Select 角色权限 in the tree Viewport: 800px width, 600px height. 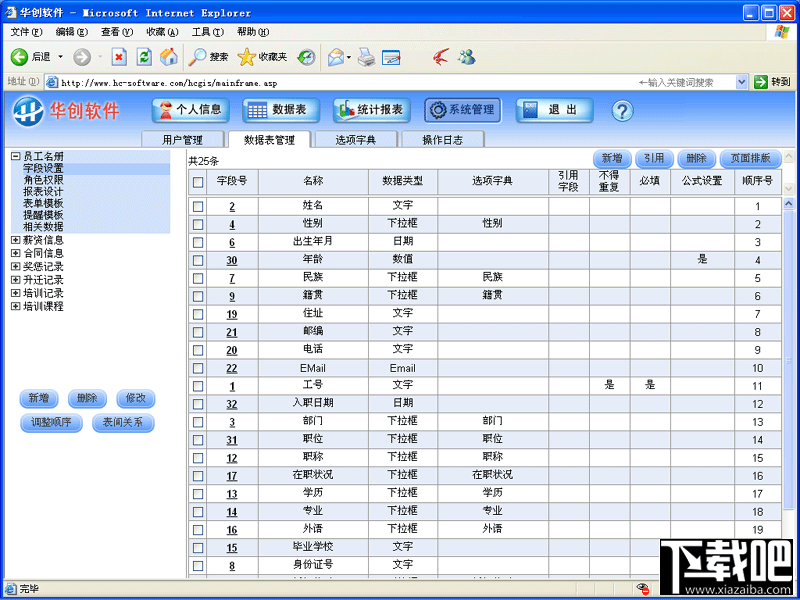(43, 180)
